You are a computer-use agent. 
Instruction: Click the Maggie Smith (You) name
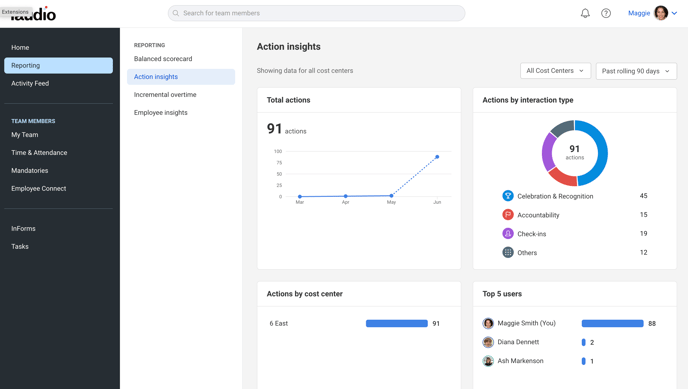[x=527, y=323]
